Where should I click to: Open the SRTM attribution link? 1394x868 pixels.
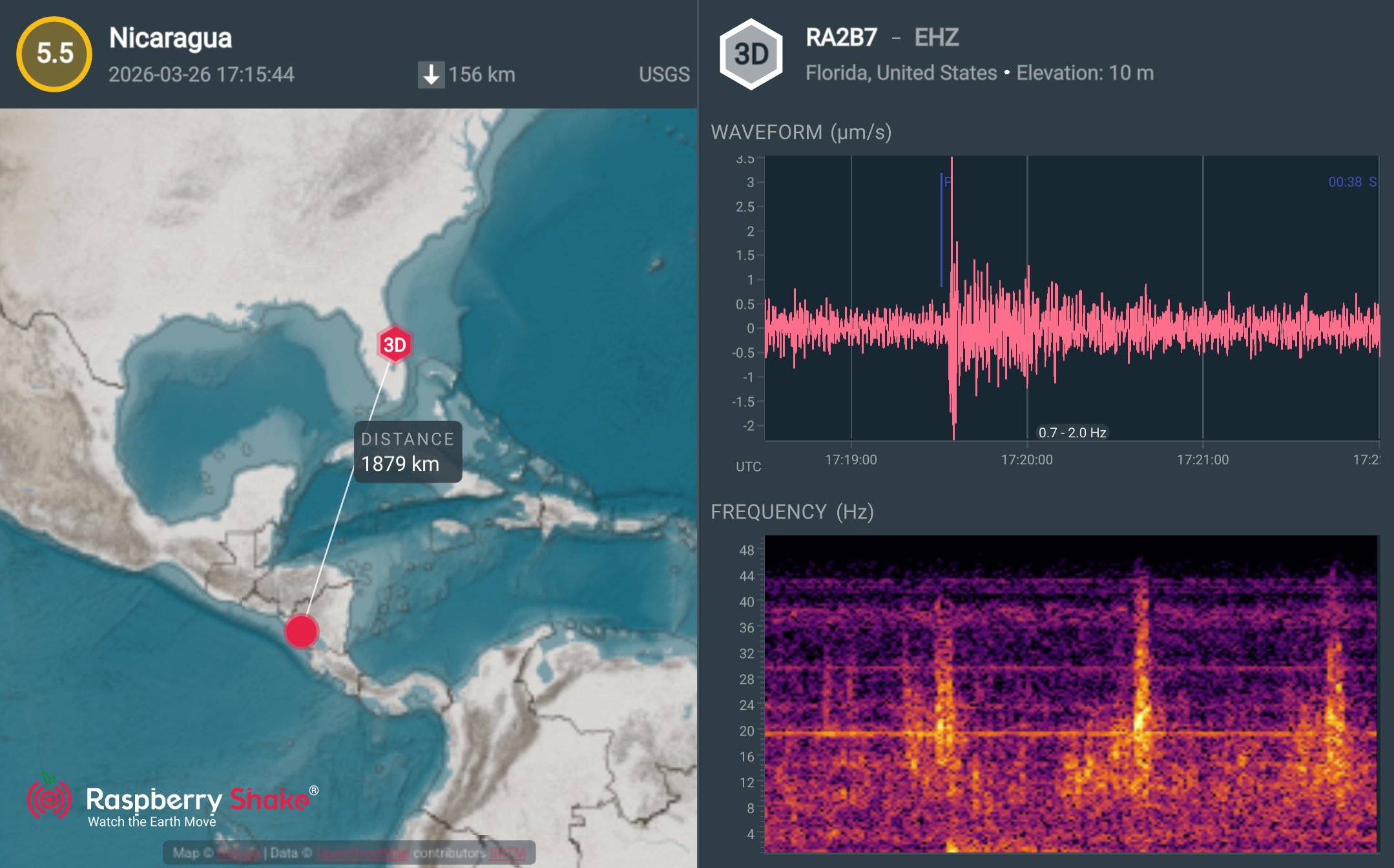click(x=508, y=853)
